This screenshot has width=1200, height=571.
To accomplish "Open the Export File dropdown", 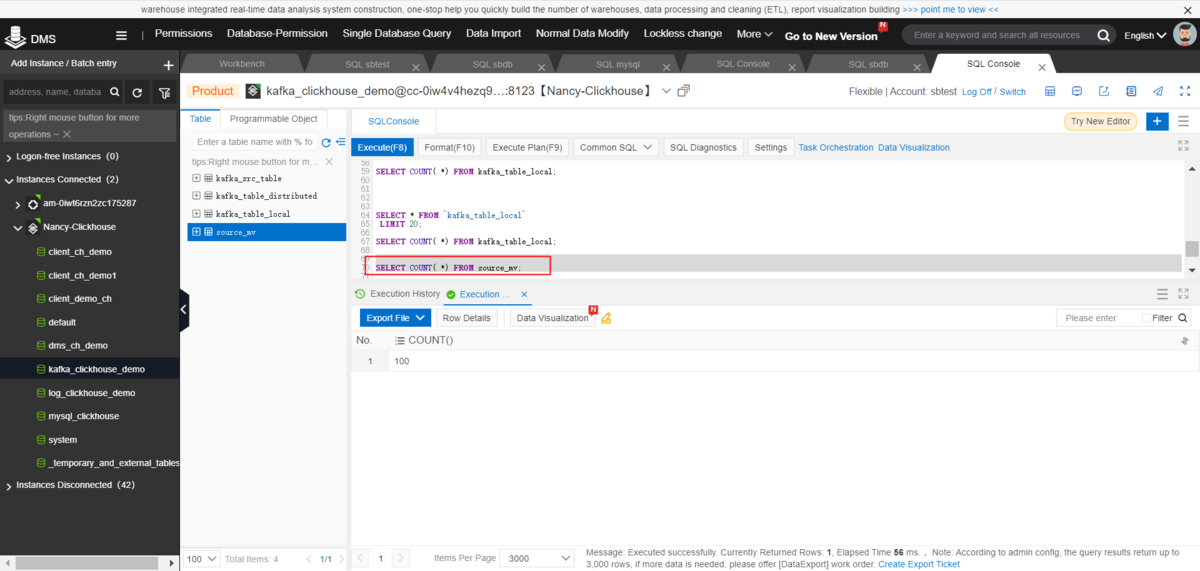I will coord(395,318).
